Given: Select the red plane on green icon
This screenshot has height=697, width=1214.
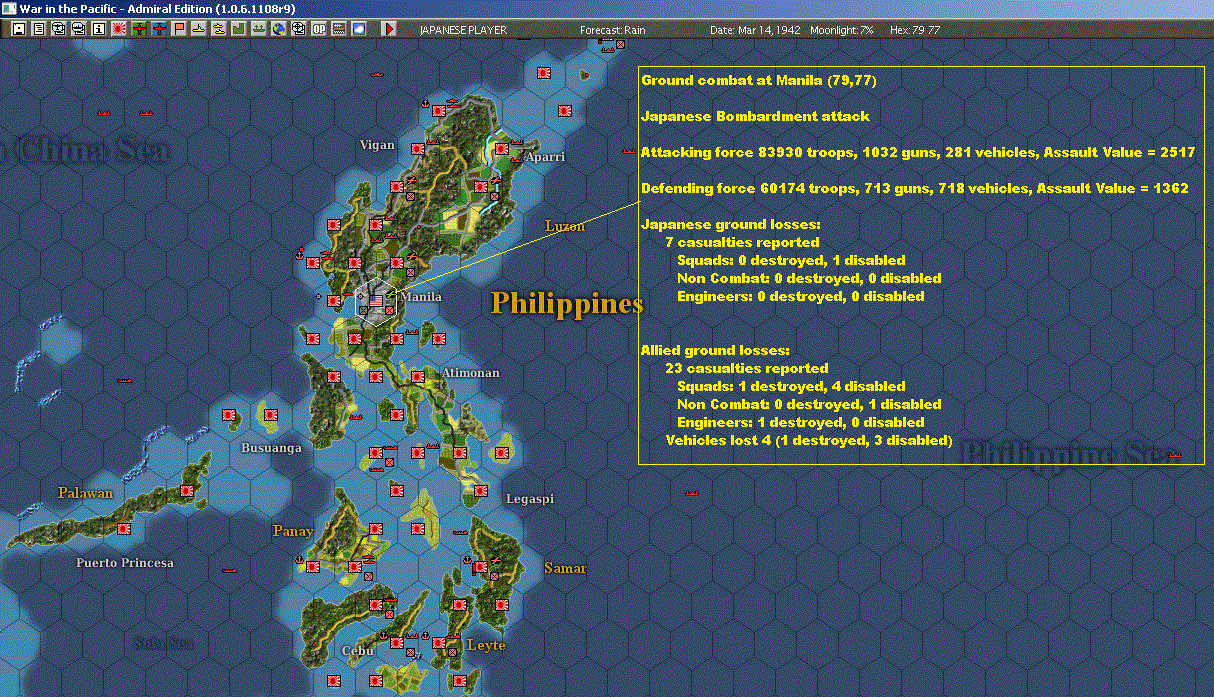Looking at the screenshot, I should click(x=139, y=29).
